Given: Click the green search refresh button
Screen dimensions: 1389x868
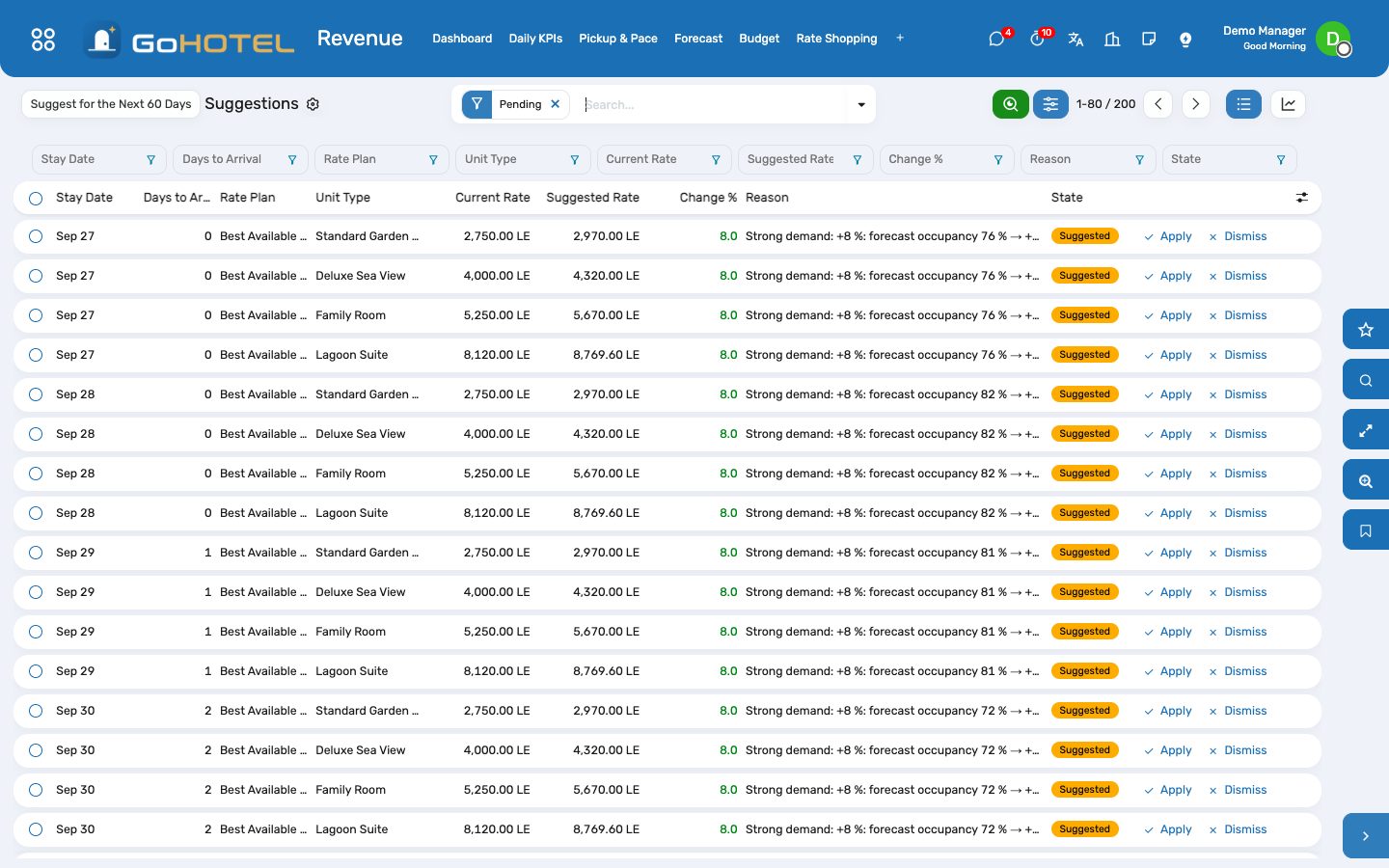Looking at the screenshot, I should click(x=1010, y=104).
